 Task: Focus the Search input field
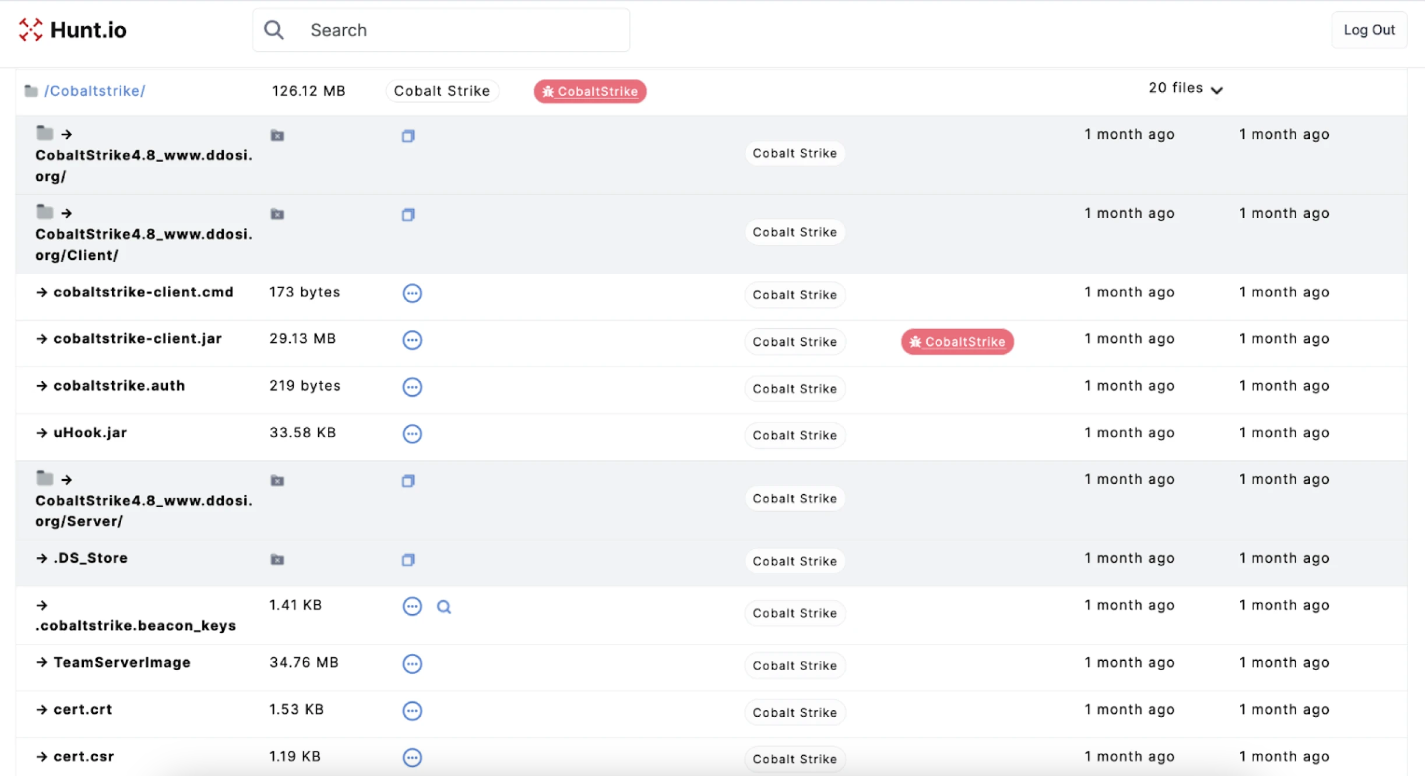pyautogui.click(x=441, y=30)
